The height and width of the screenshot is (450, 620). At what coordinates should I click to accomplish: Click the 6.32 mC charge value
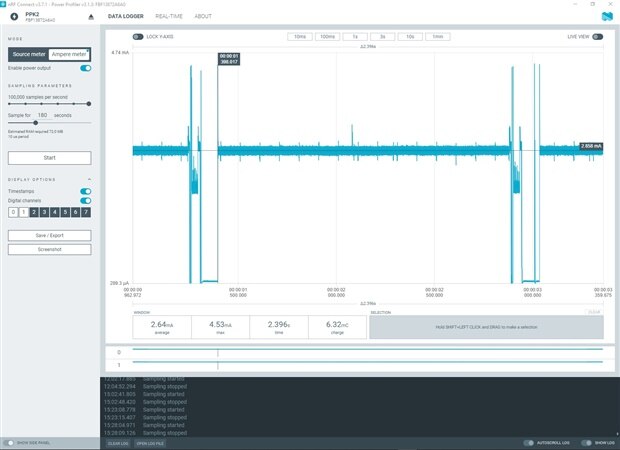337,327
